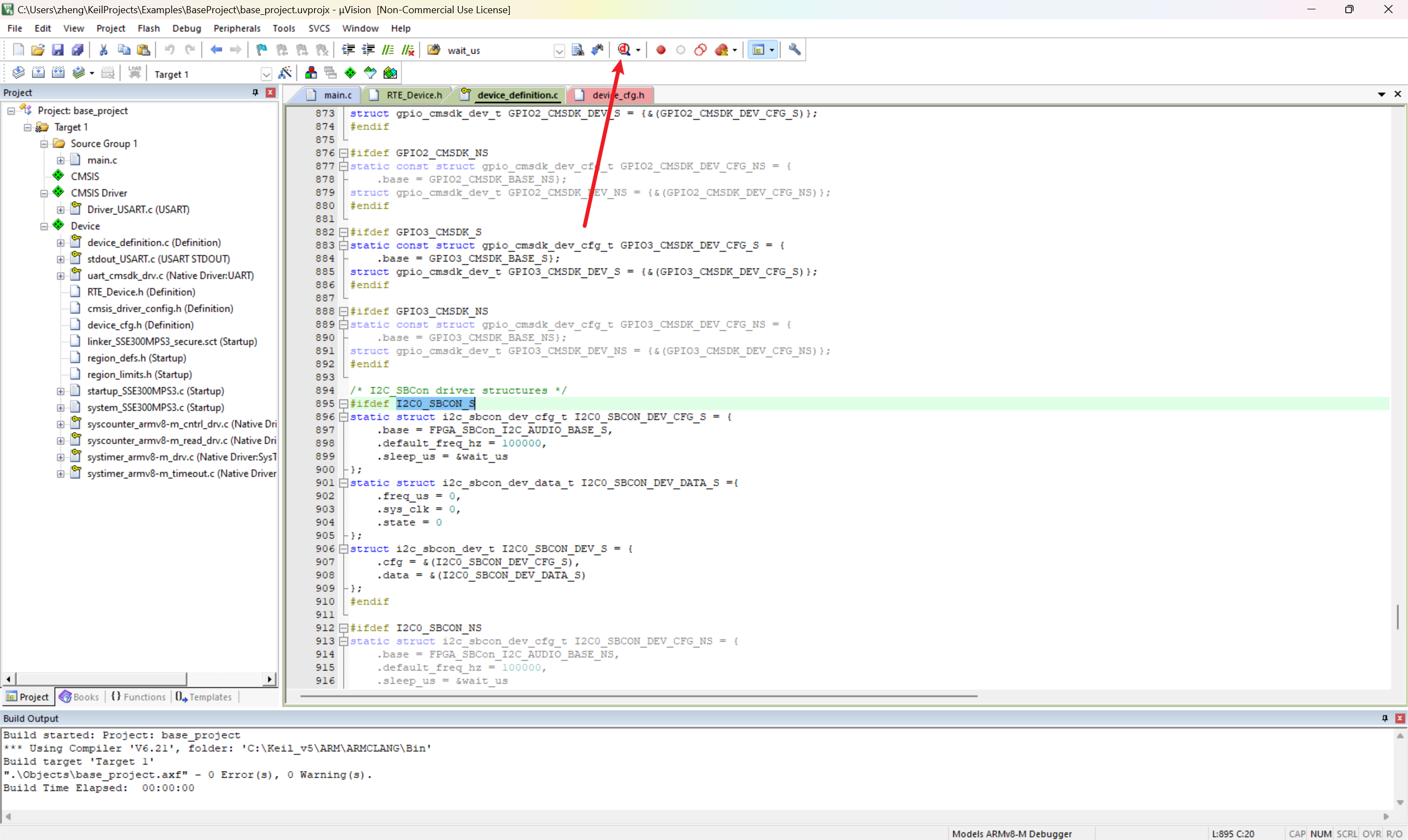Toggle auto-hide pin on the Project panel
This screenshot has height=840, width=1408.
tap(255, 92)
